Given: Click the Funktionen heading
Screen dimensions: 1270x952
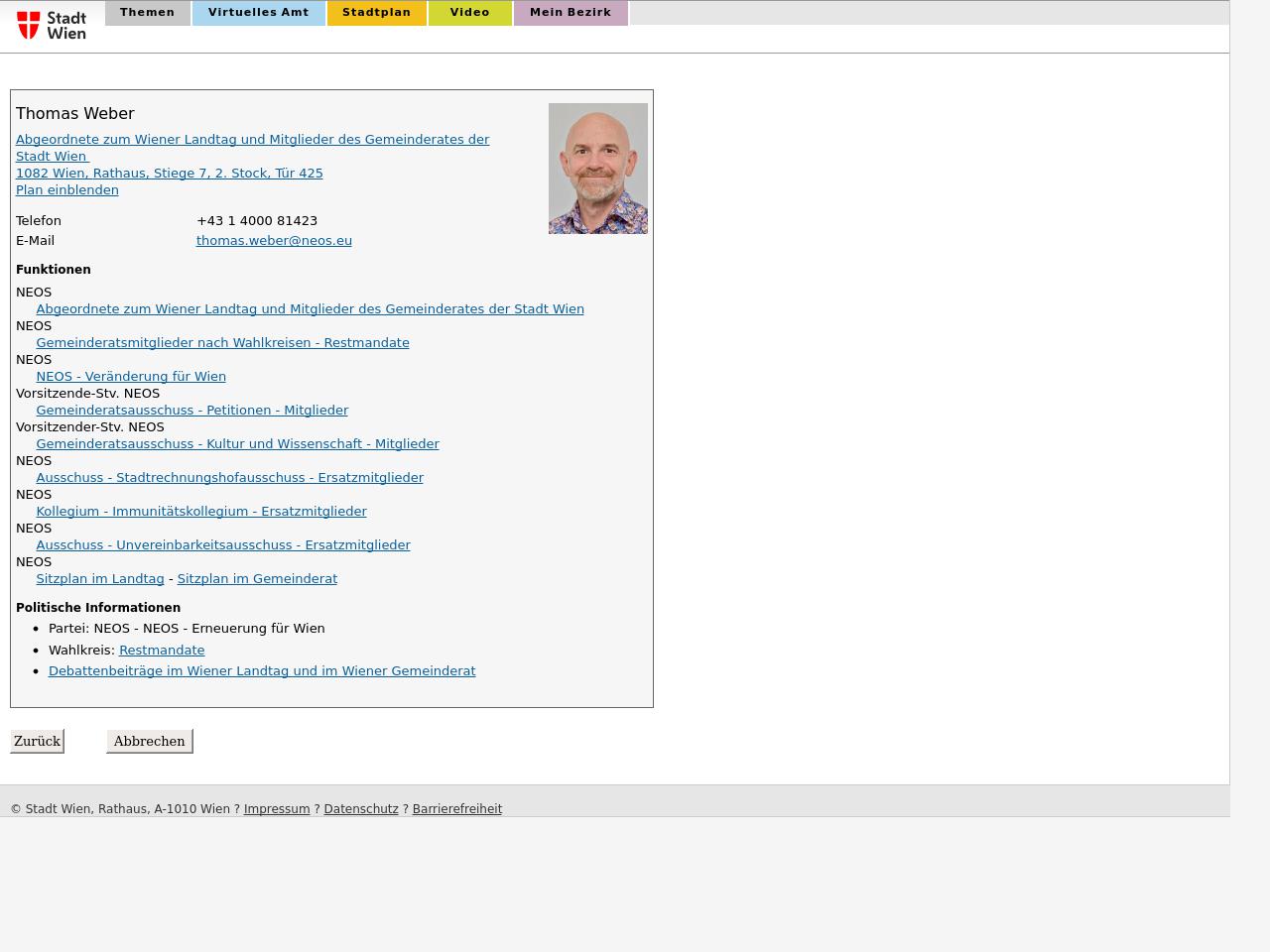Looking at the screenshot, I should click(54, 269).
